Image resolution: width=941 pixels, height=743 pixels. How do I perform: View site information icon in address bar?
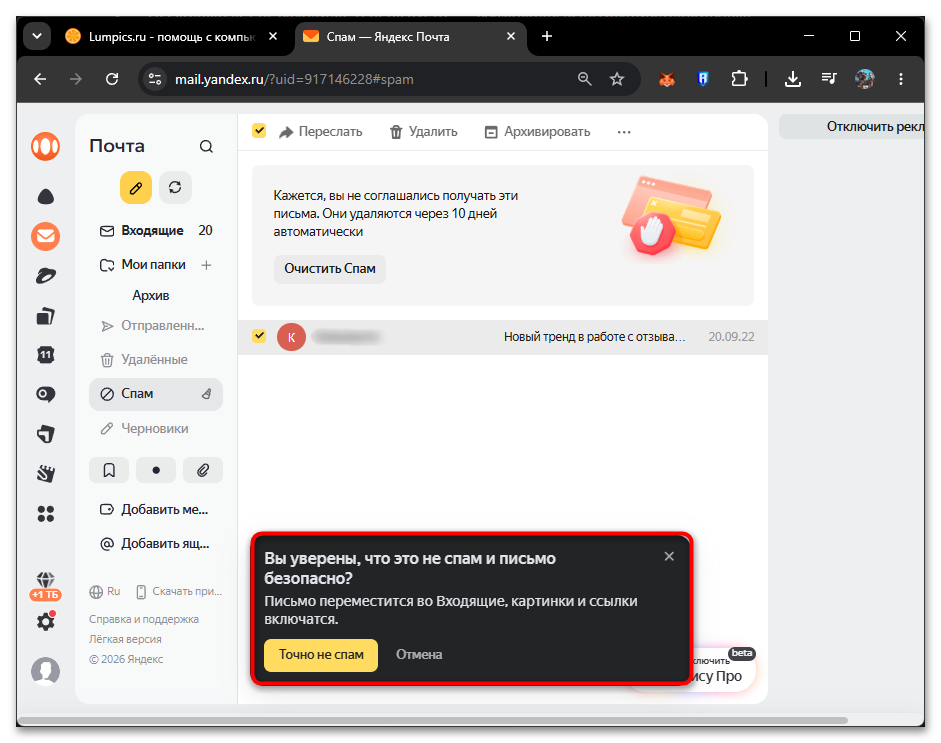[x=155, y=79]
